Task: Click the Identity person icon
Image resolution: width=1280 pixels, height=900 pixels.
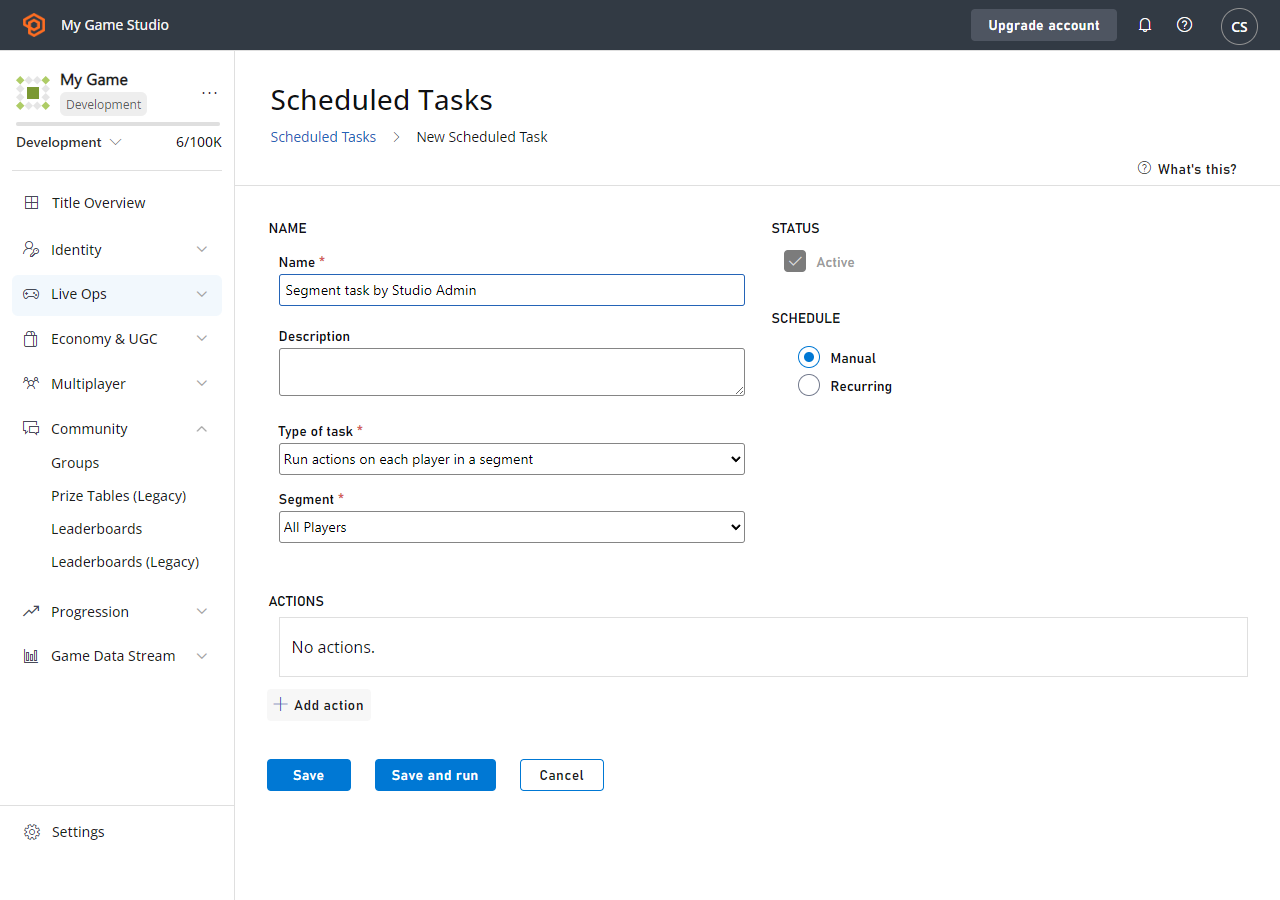Action: click(x=31, y=250)
